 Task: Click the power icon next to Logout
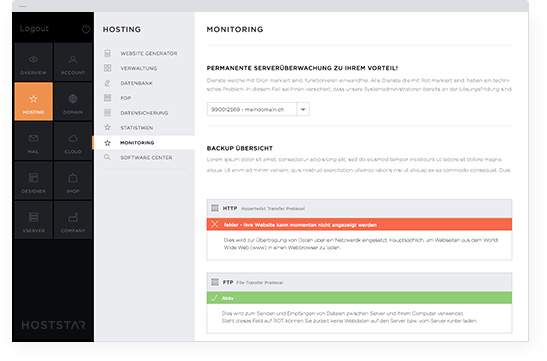pyautogui.click(x=86, y=29)
